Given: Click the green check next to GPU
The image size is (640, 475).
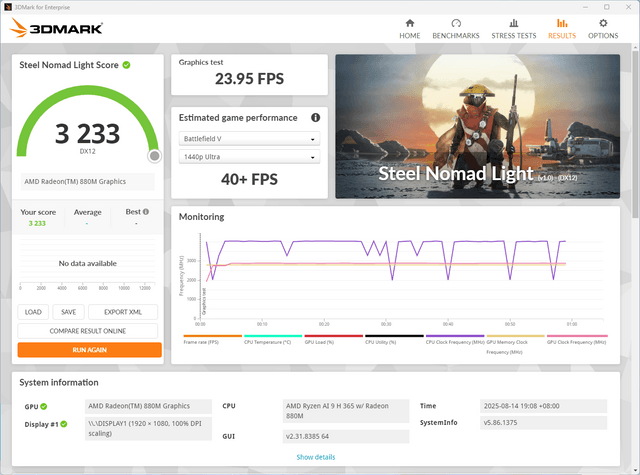Looking at the screenshot, I should (44, 406).
